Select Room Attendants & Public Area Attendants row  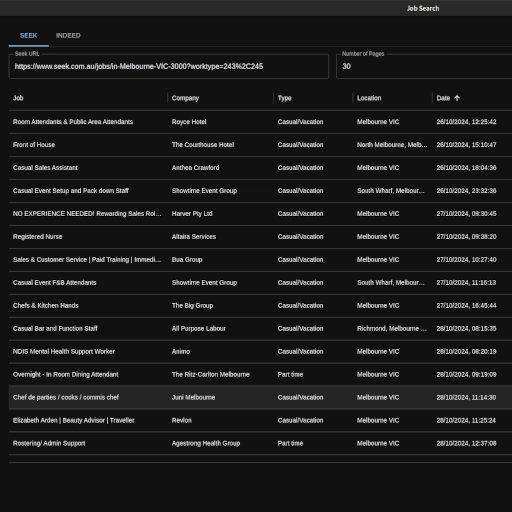coord(73,122)
